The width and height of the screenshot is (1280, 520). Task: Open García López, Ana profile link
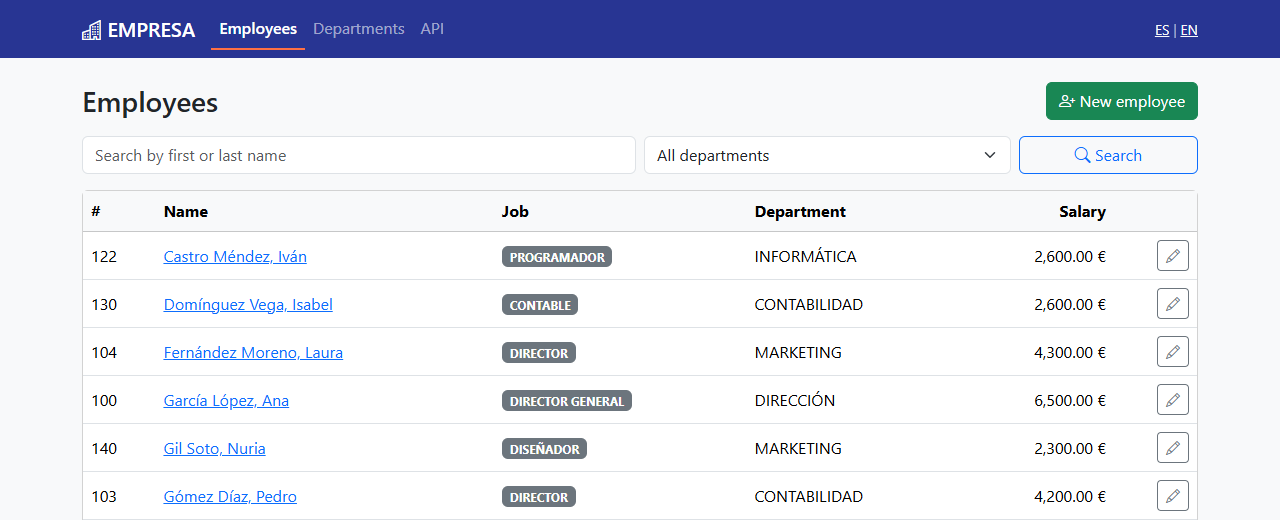pos(226,400)
